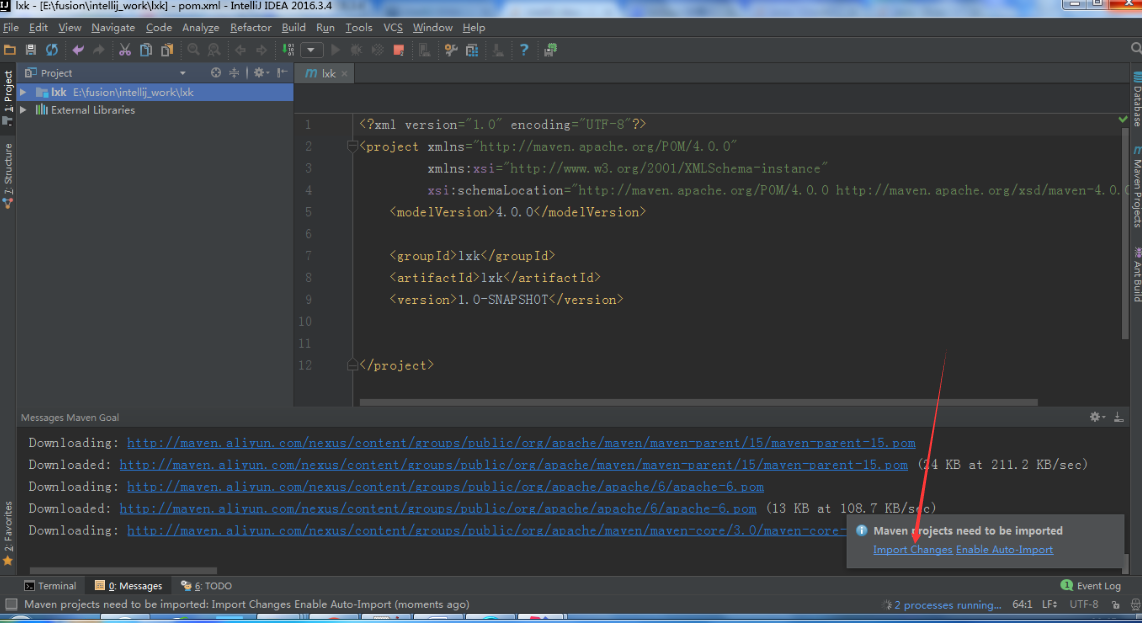The image size is (1142, 623).
Task: Open the run configuration dropdown
Action: tap(312, 50)
